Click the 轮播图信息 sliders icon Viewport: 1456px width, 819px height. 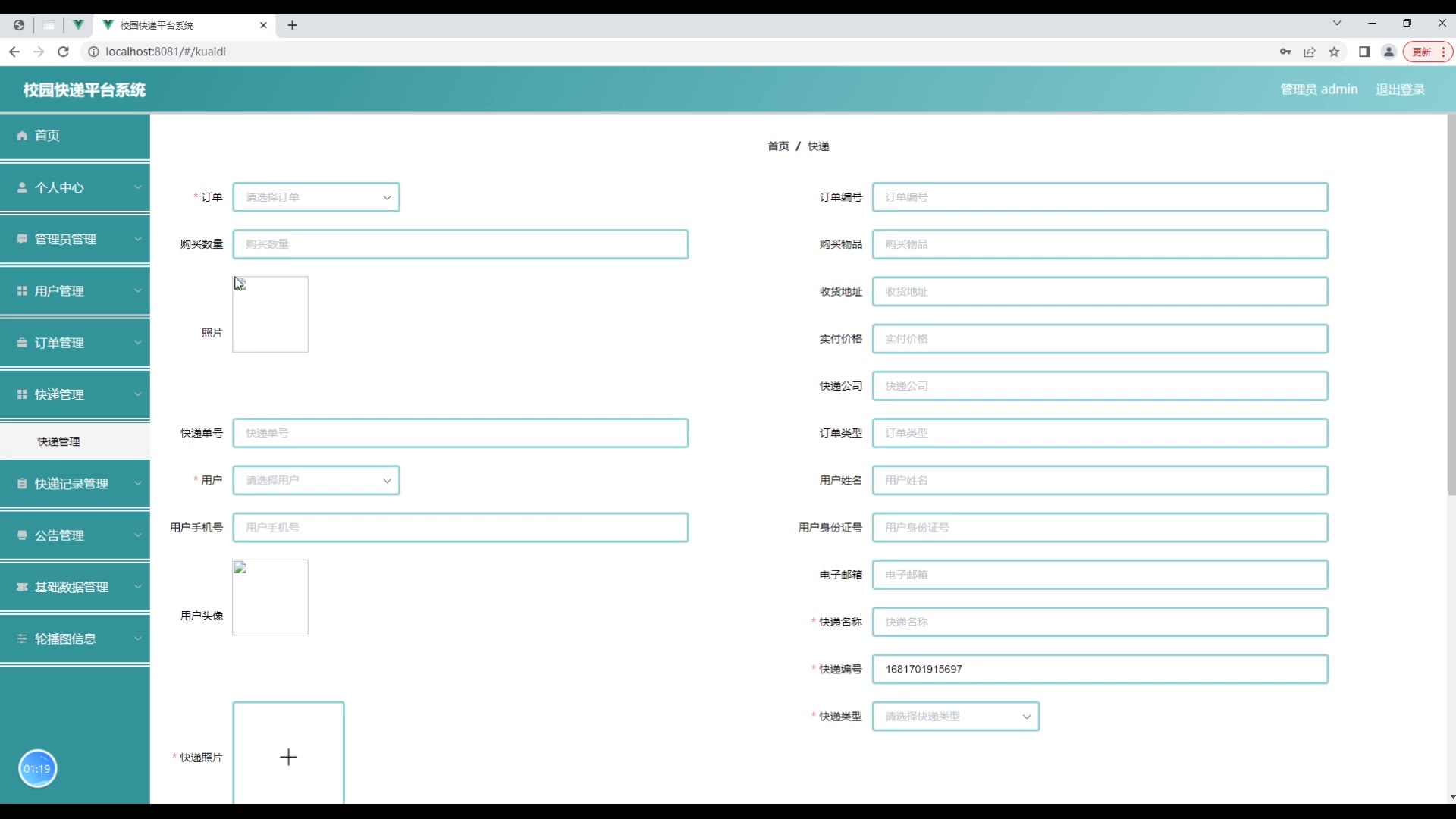click(x=22, y=639)
